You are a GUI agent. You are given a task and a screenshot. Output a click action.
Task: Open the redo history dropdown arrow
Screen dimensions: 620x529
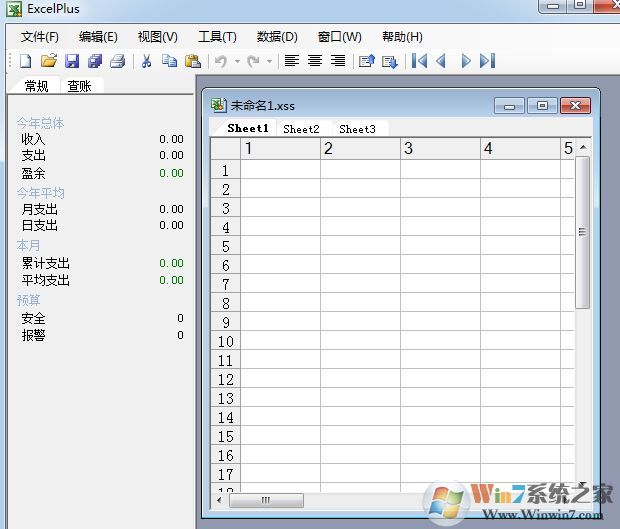point(269,61)
